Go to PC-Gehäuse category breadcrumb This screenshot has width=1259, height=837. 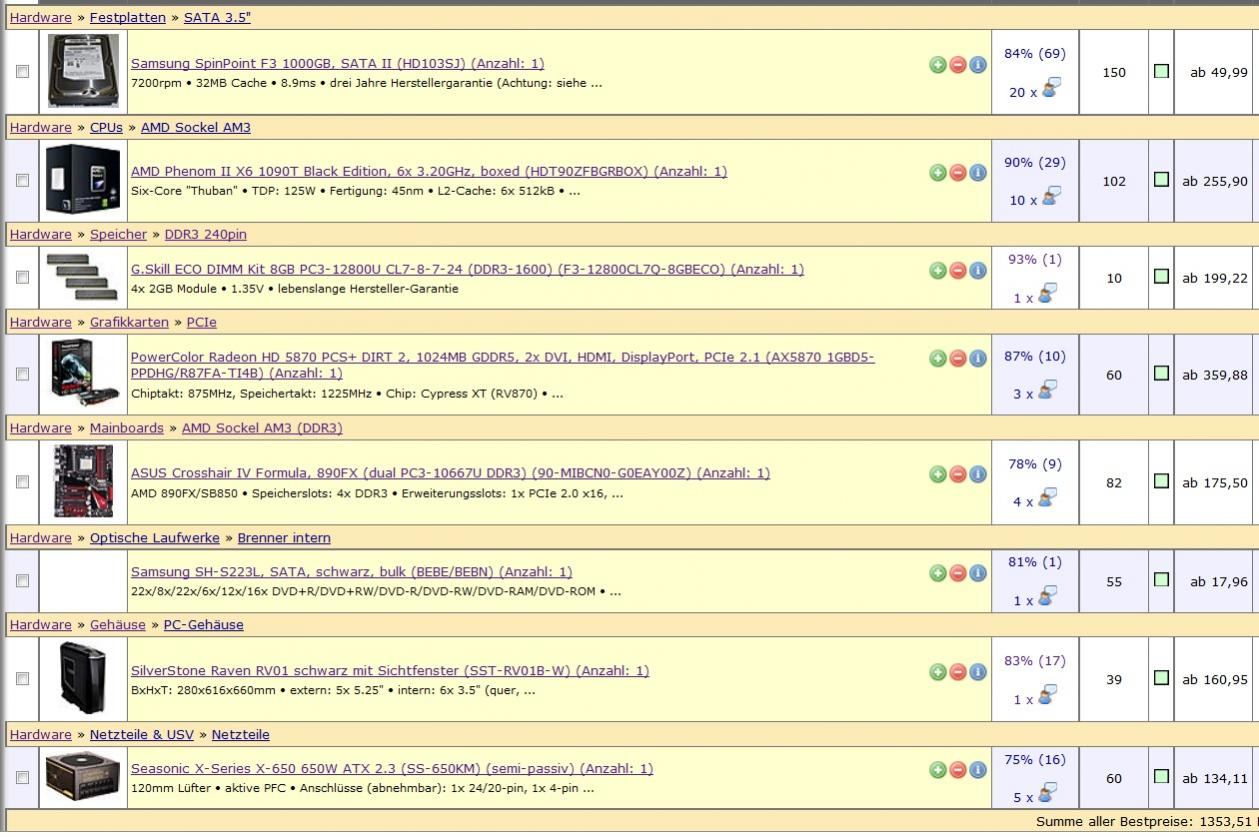tap(203, 625)
